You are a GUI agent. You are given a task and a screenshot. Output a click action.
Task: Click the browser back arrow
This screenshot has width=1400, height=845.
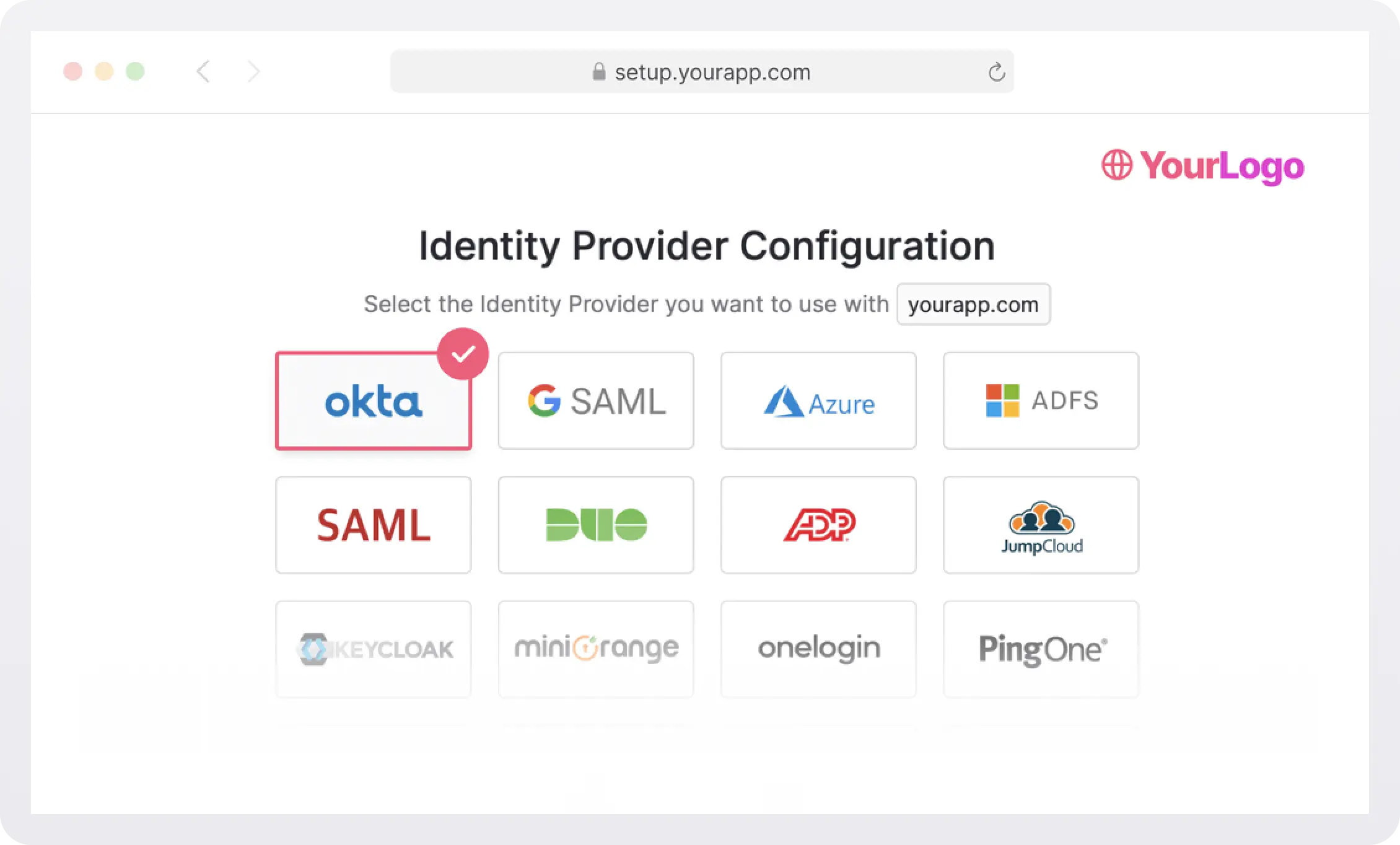pyautogui.click(x=203, y=72)
